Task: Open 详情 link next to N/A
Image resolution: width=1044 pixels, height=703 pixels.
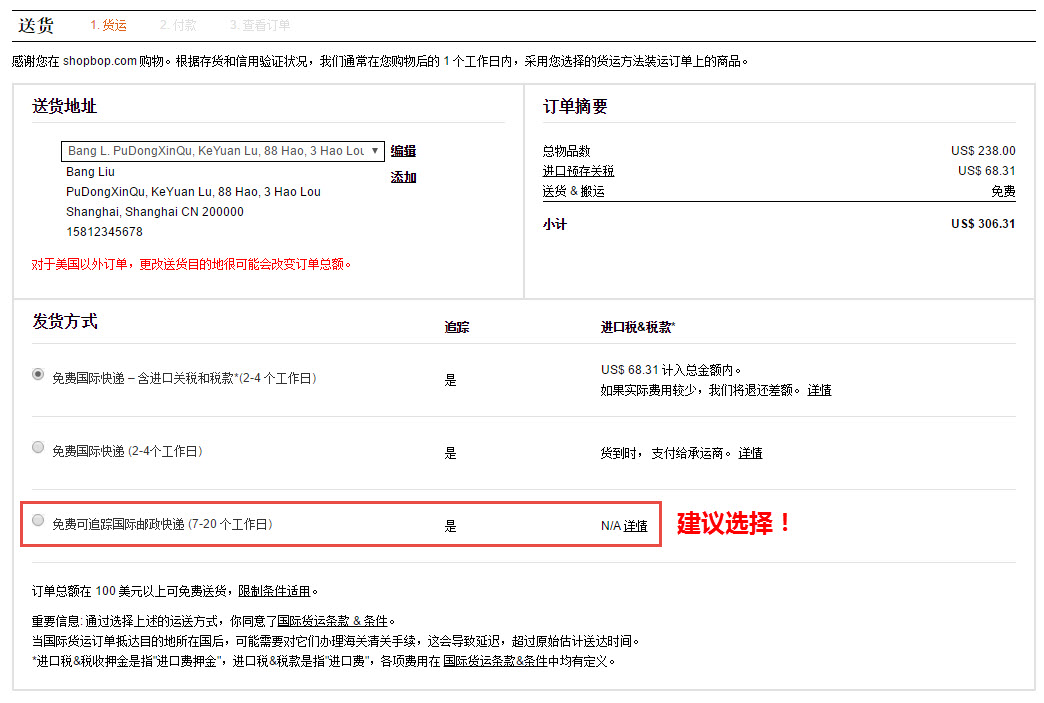Action: pos(635,526)
